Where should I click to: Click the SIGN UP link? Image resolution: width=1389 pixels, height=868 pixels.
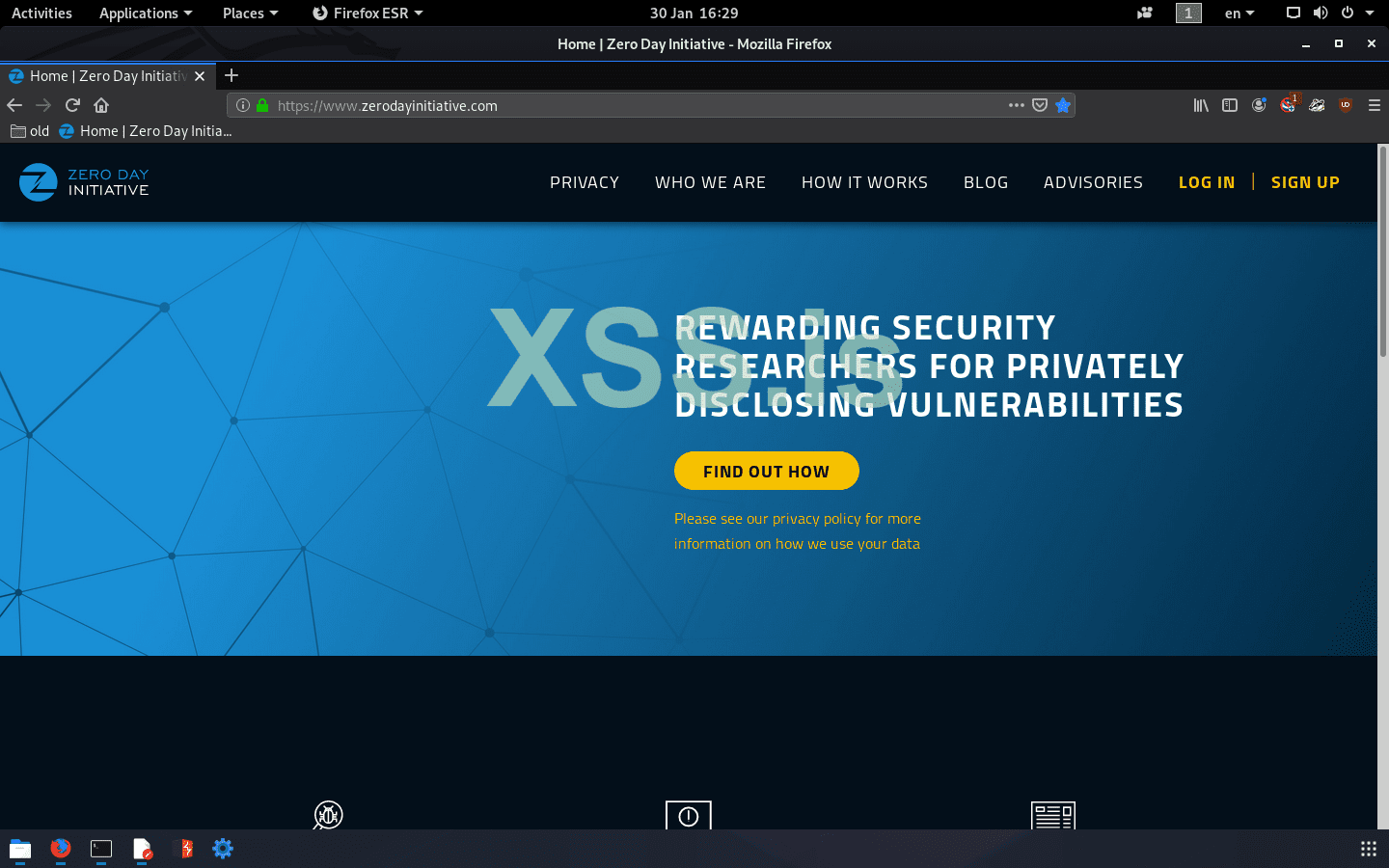[x=1305, y=182]
